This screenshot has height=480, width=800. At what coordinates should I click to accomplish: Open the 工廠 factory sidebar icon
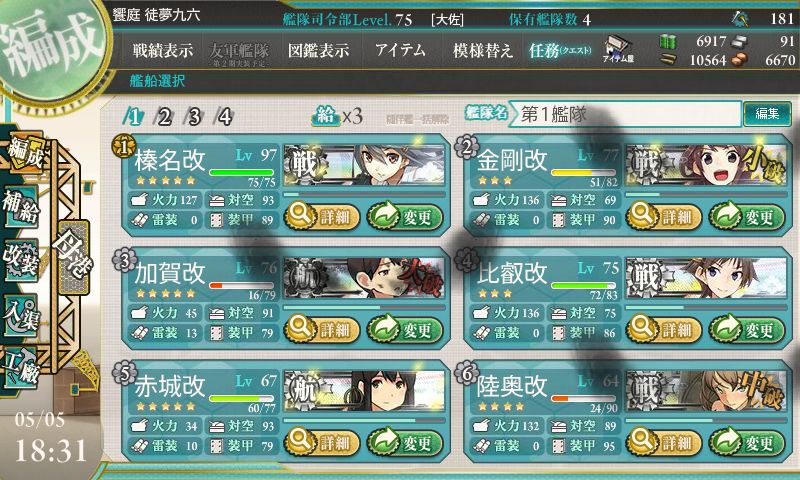[21, 367]
